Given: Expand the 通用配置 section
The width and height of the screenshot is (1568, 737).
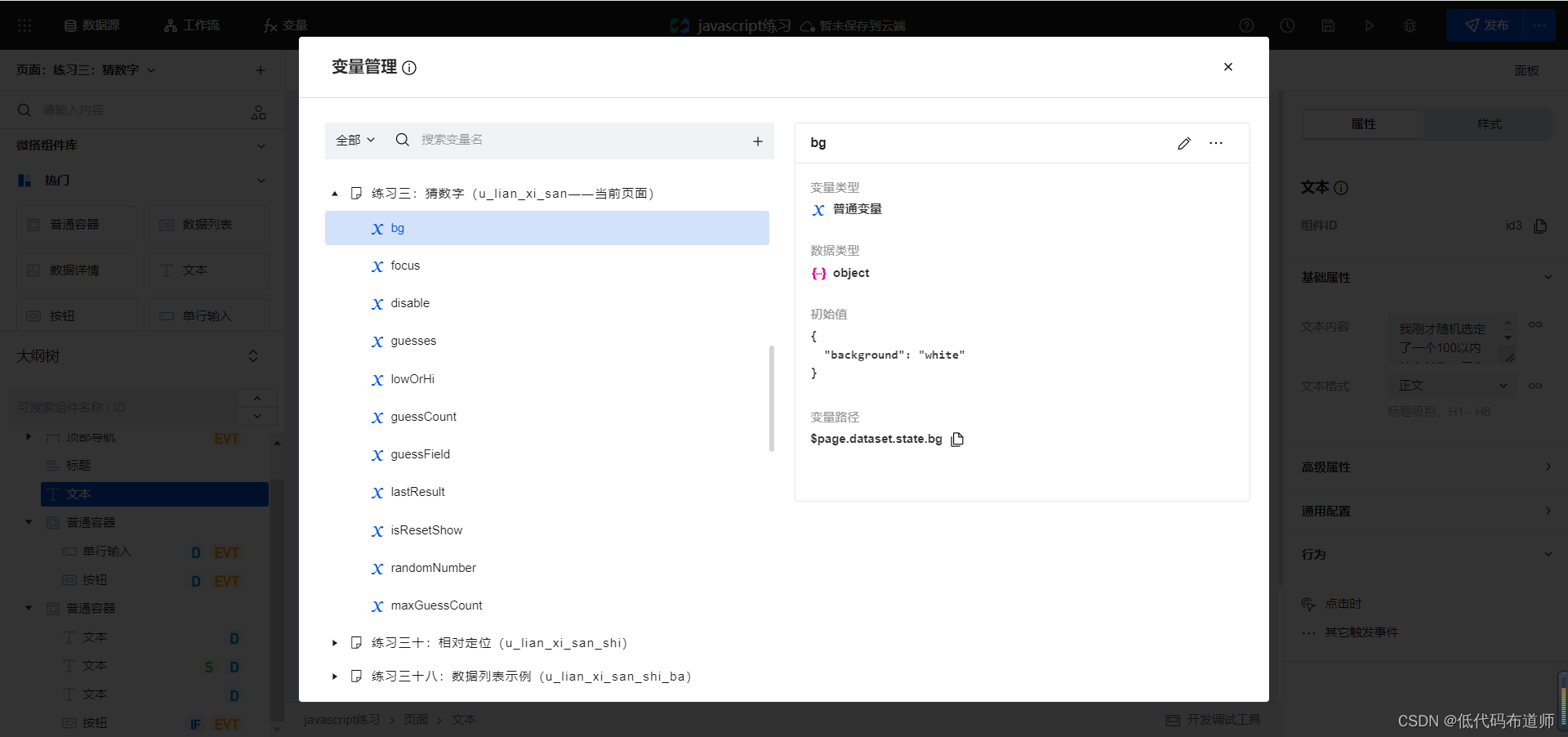Looking at the screenshot, I should pyautogui.click(x=1548, y=511).
